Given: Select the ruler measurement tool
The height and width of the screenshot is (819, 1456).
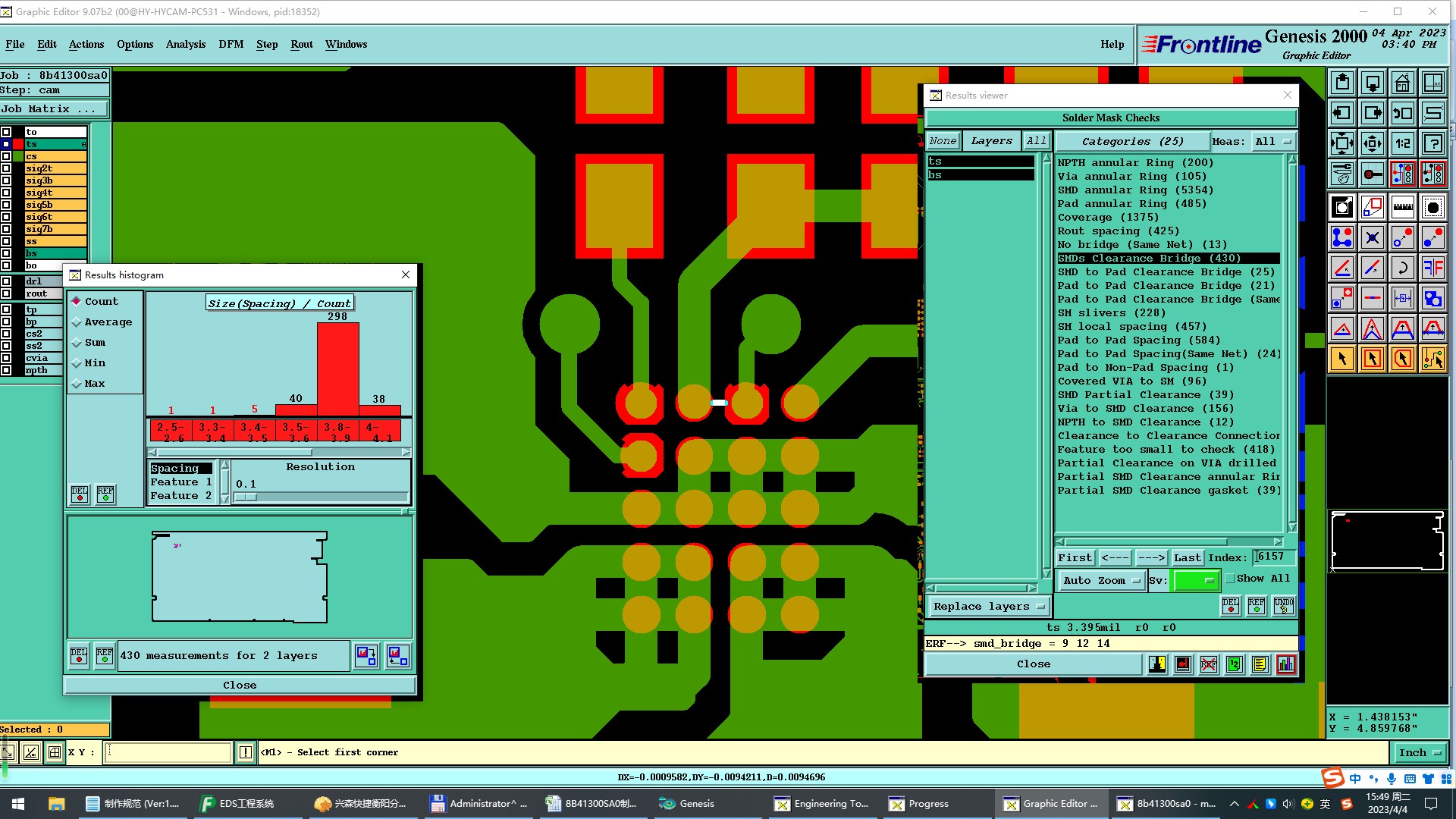Looking at the screenshot, I should (1402, 207).
